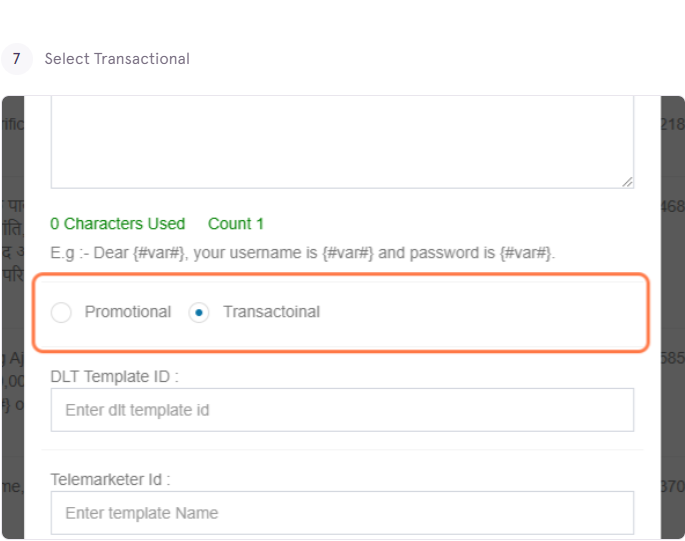Click the example {#var#} hint text

coord(302,253)
